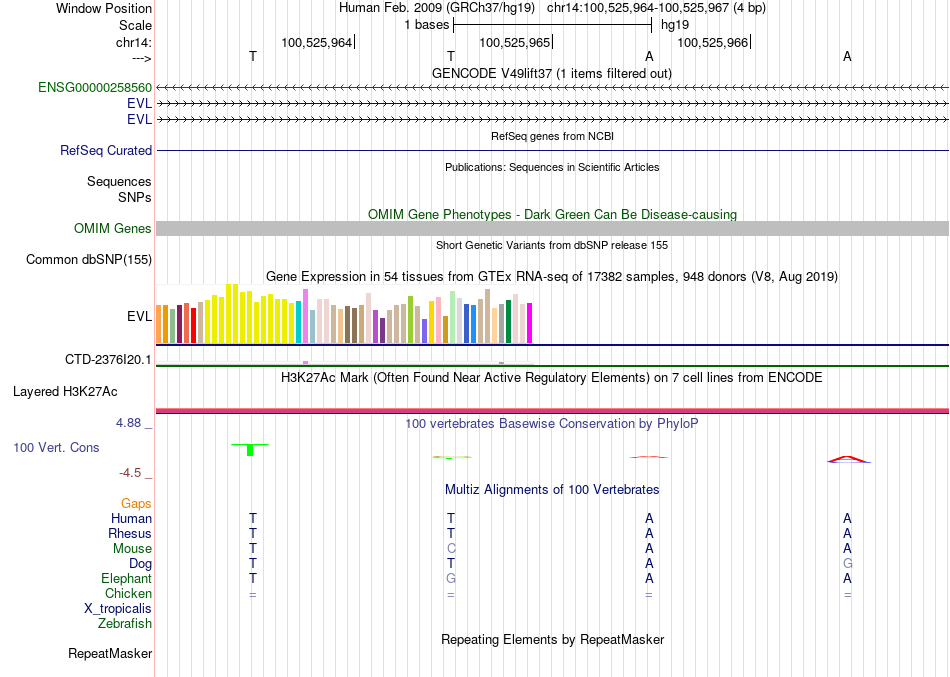This screenshot has height=677, width=950.
Task: Click the EVL label beside GTEx bar chart
Action: click(x=139, y=316)
